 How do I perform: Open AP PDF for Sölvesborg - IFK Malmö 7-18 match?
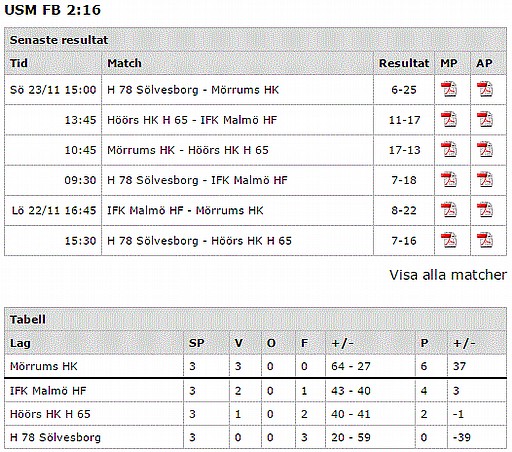[485, 180]
